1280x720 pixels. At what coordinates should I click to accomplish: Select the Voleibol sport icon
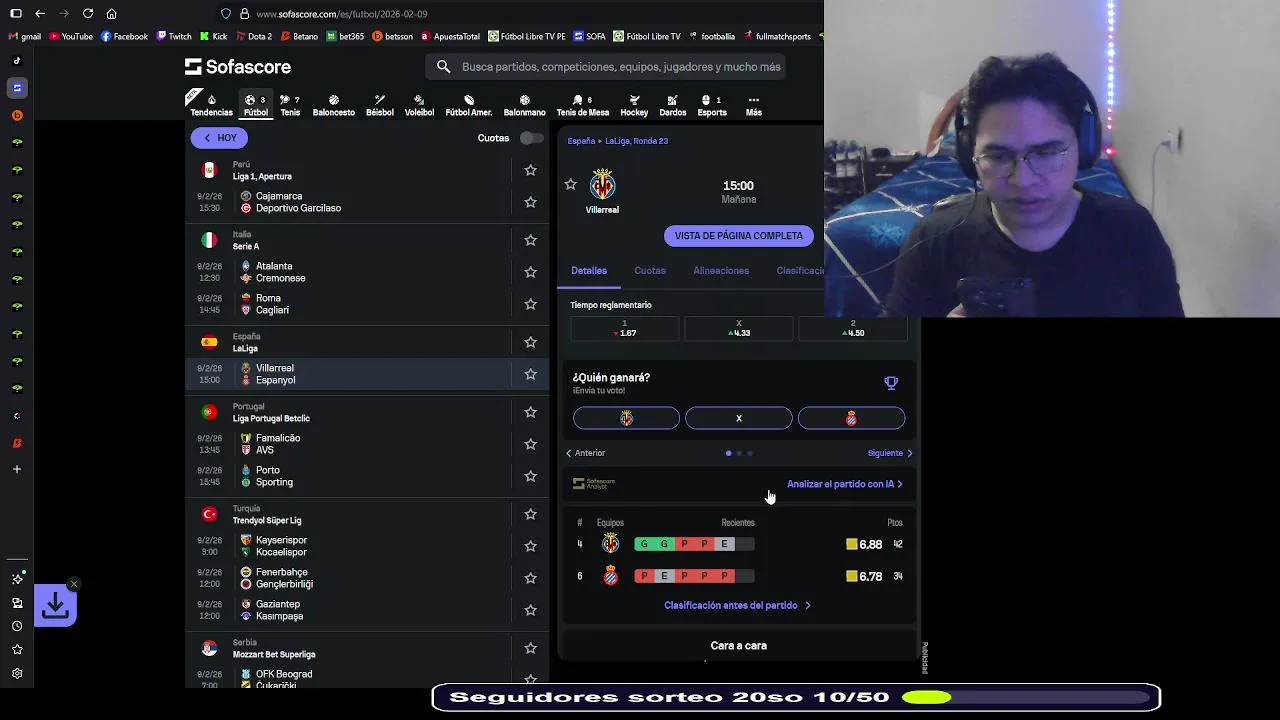(419, 105)
